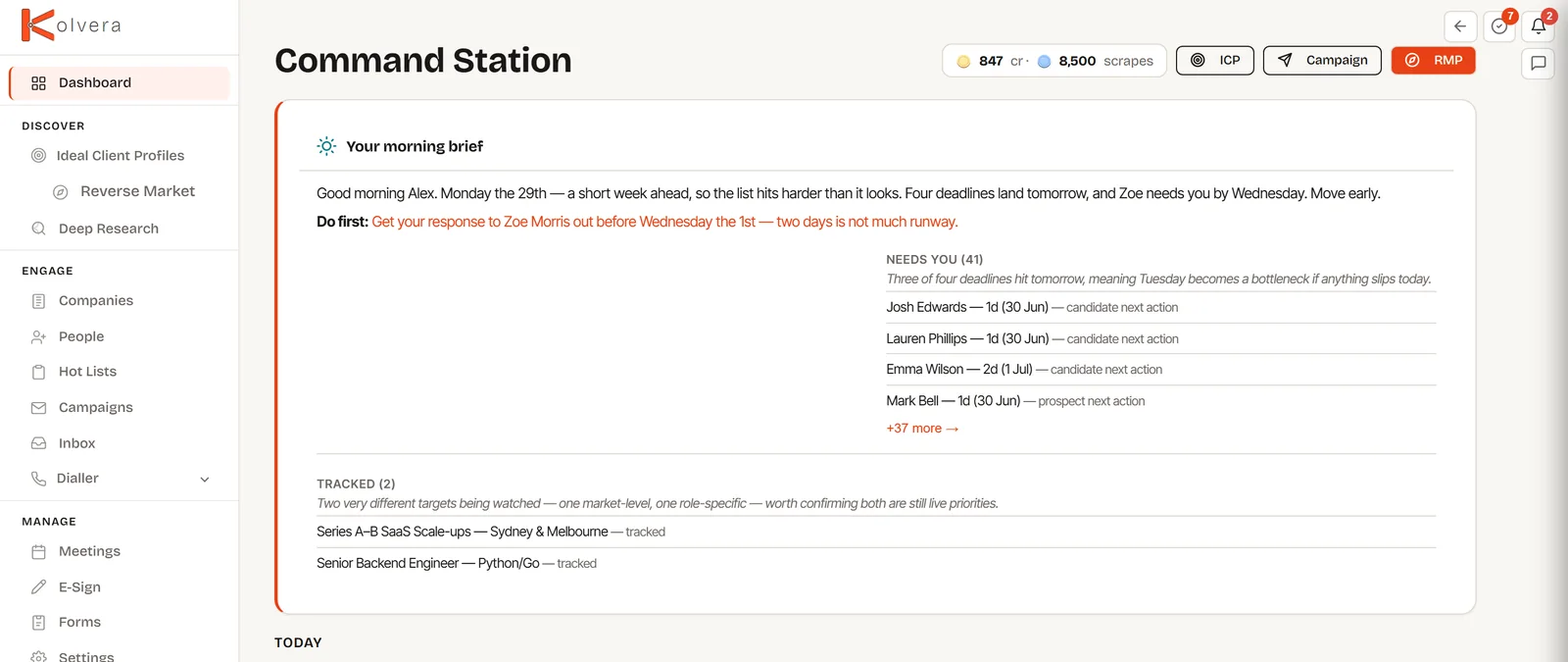Click the Hot Lists clipboard icon
Viewport: 1568px width, 662px height.
tap(39, 372)
